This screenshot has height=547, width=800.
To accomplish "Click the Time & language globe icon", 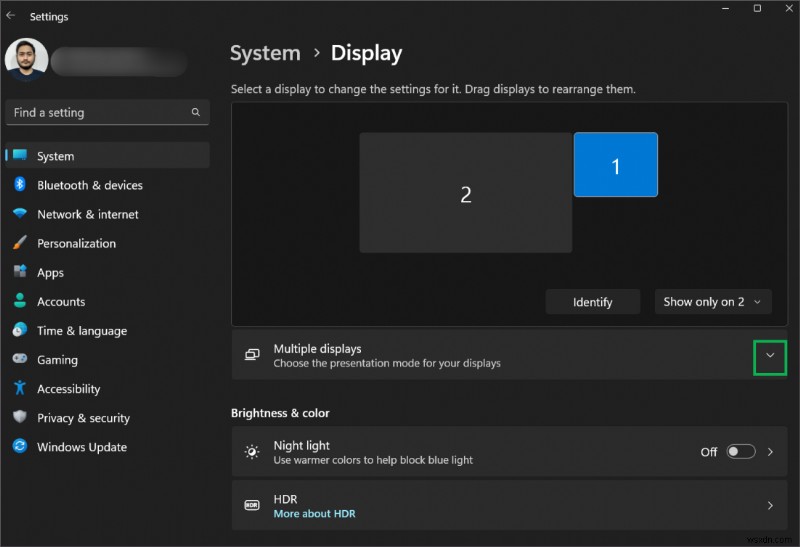I will click(20, 330).
